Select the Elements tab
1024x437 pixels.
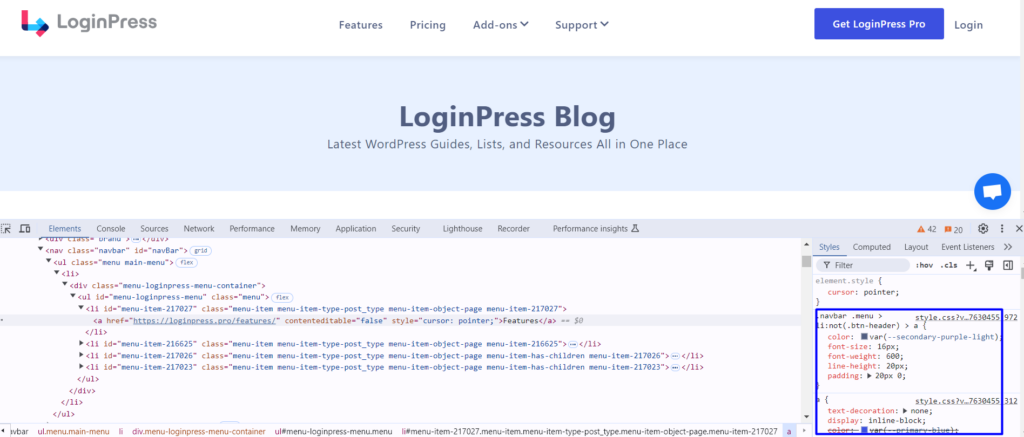click(x=65, y=229)
